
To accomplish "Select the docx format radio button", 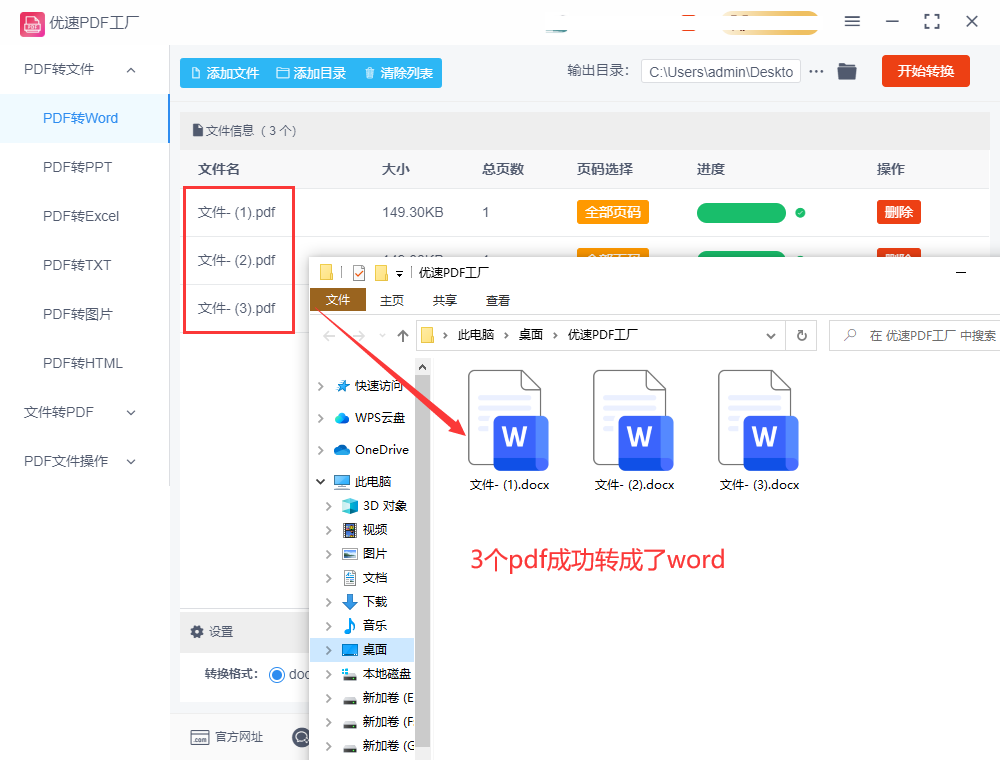I will 277,675.
